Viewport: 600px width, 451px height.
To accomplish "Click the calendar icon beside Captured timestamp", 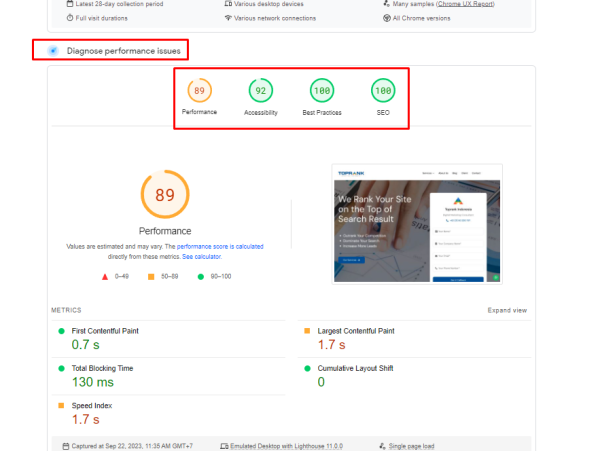I will pos(65,445).
